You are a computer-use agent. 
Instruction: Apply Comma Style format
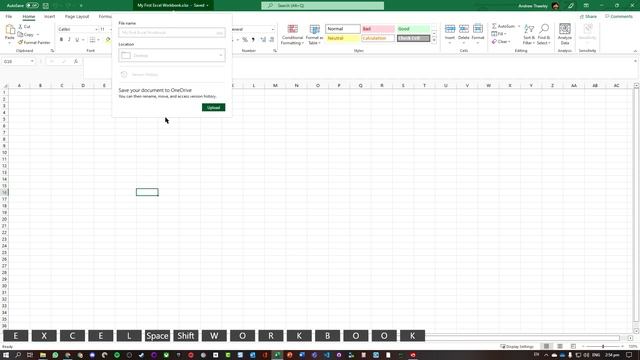click(x=253, y=40)
